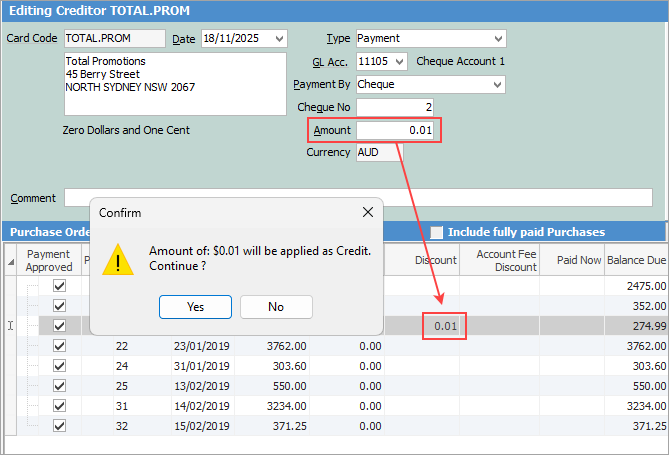Click Yes in the Confirm dialog
669x455 pixels.
[195, 307]
